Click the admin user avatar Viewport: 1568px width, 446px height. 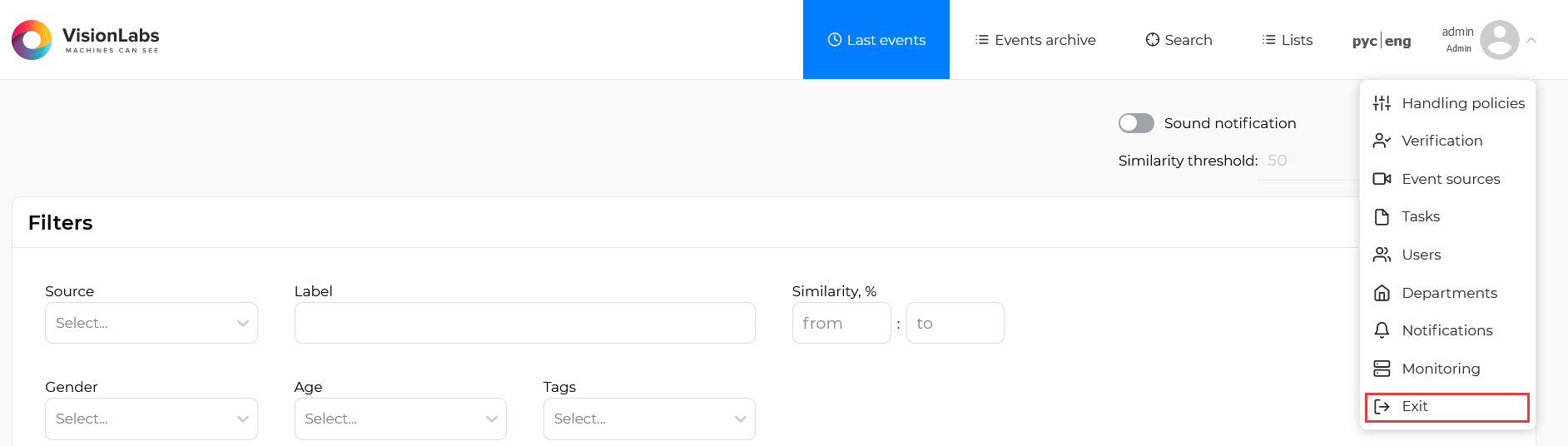point(1499,40)
